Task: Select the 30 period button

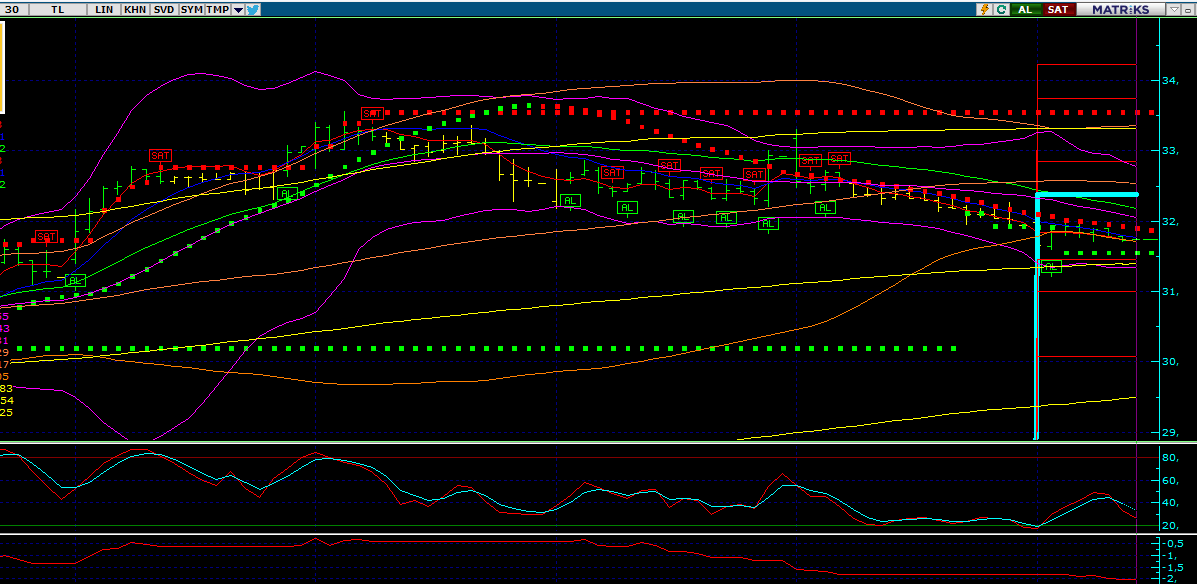Action: (x=13, y=9)
